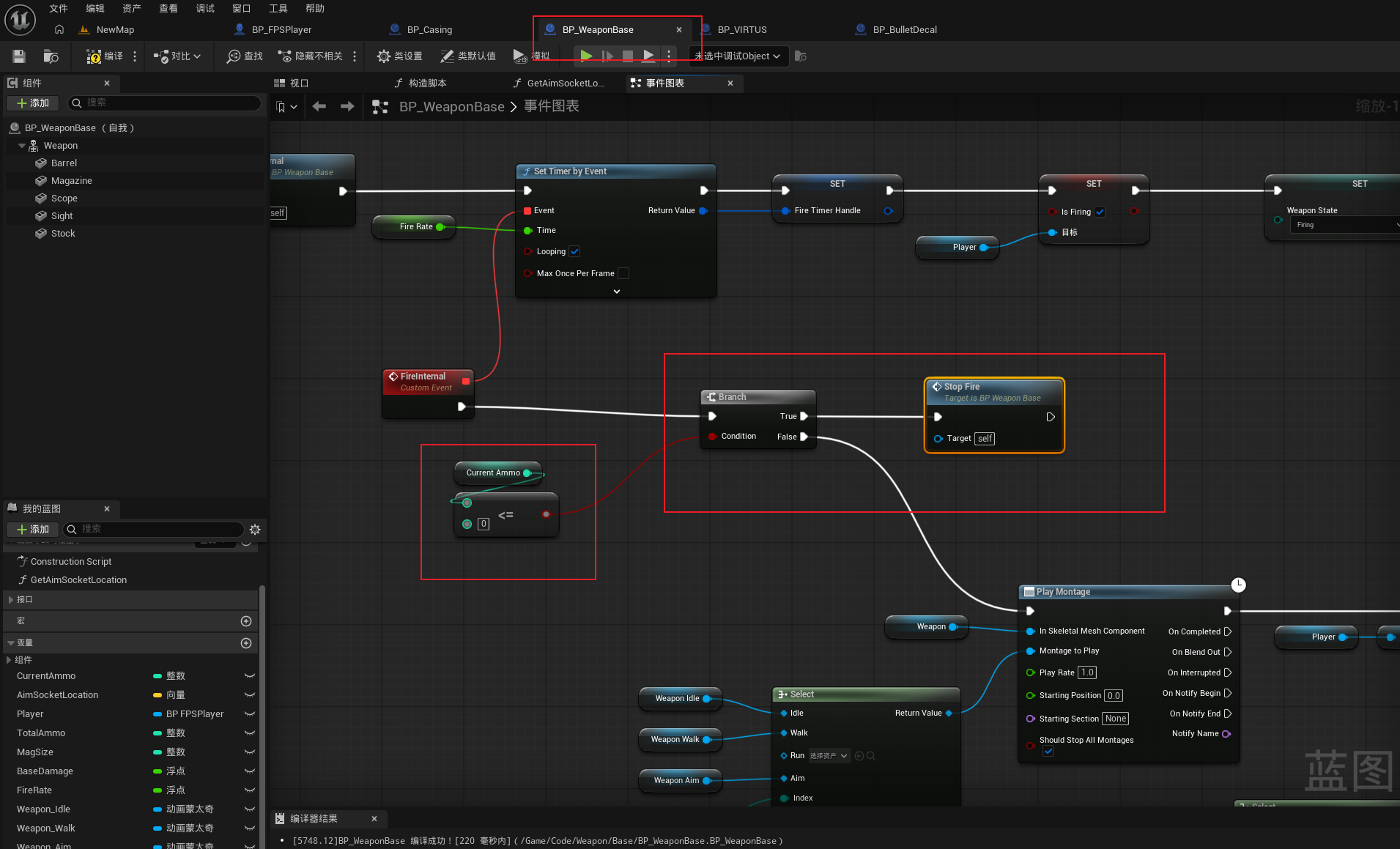Toggle Weapon_Idle variable visibility eye
The width and height of the screenshot is (1400, 849).
click(250, 809)
